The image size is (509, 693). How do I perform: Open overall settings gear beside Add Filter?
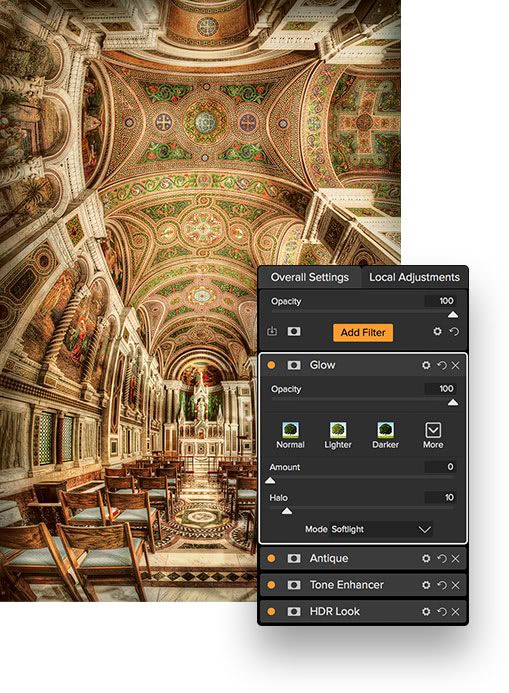tap(437, 331)
